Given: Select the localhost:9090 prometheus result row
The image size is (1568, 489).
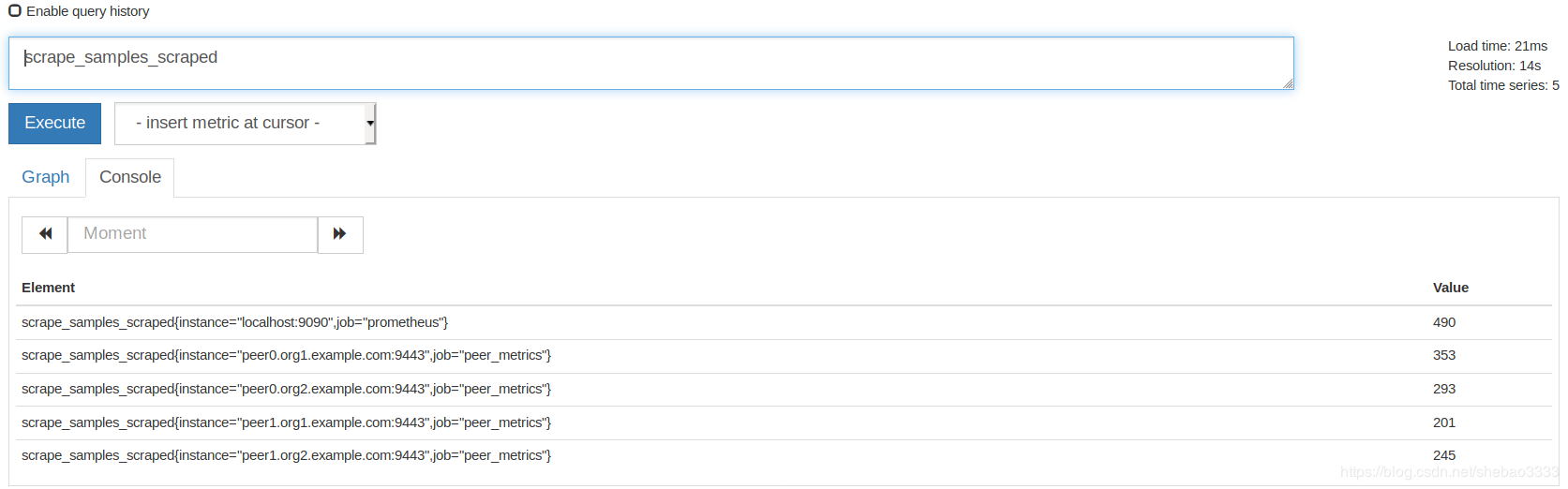Looking at the screenshot, I should point(234,322).
